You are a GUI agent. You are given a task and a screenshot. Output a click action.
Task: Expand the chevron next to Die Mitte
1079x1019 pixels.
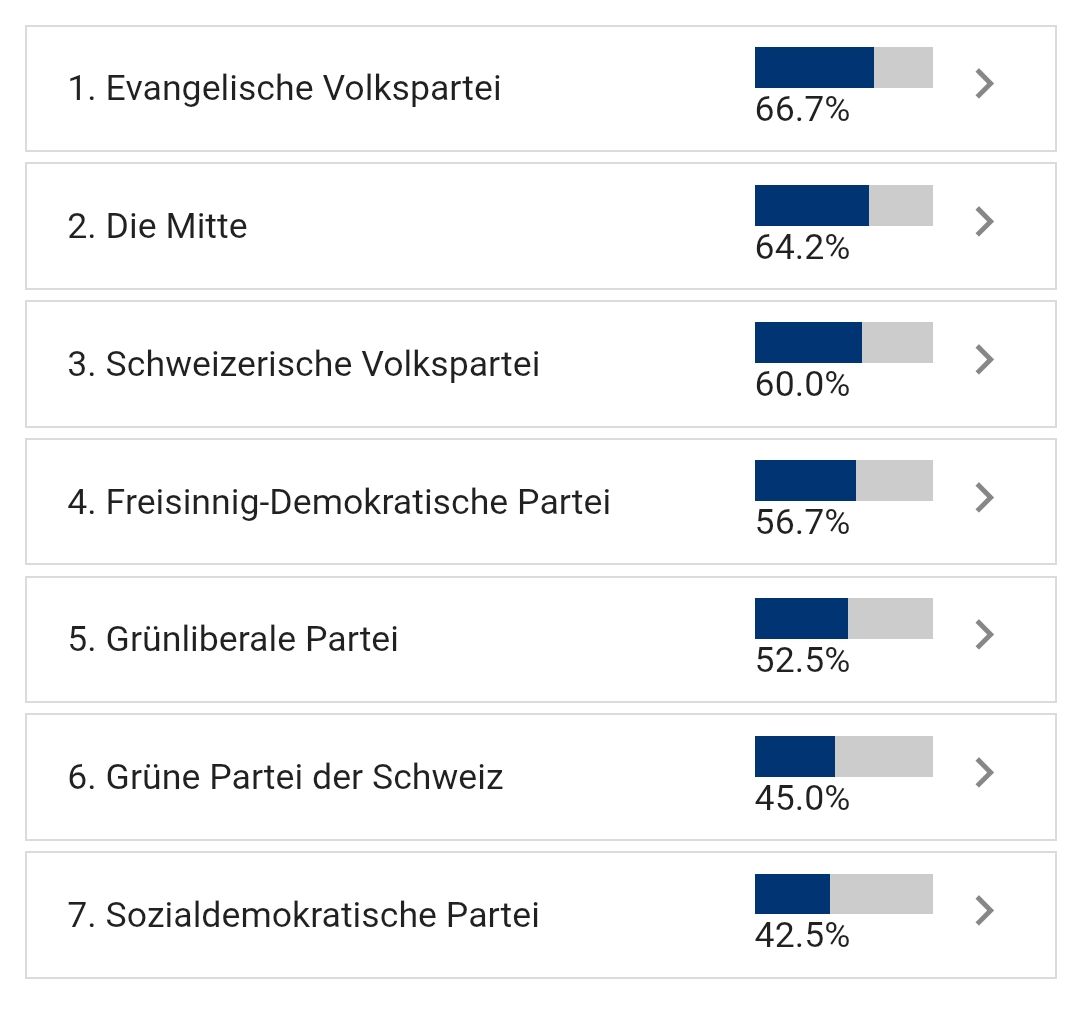(x=984, y=221)
